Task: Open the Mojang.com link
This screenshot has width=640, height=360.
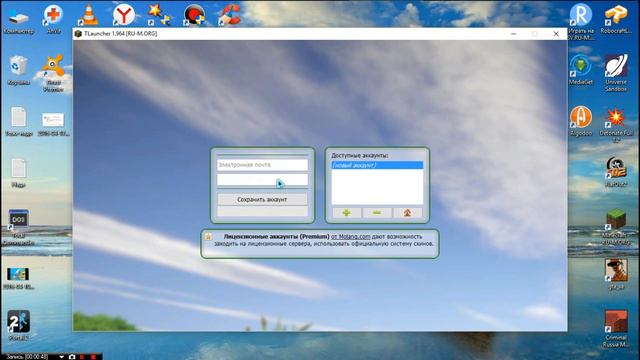Action: (x=351, y=236)
